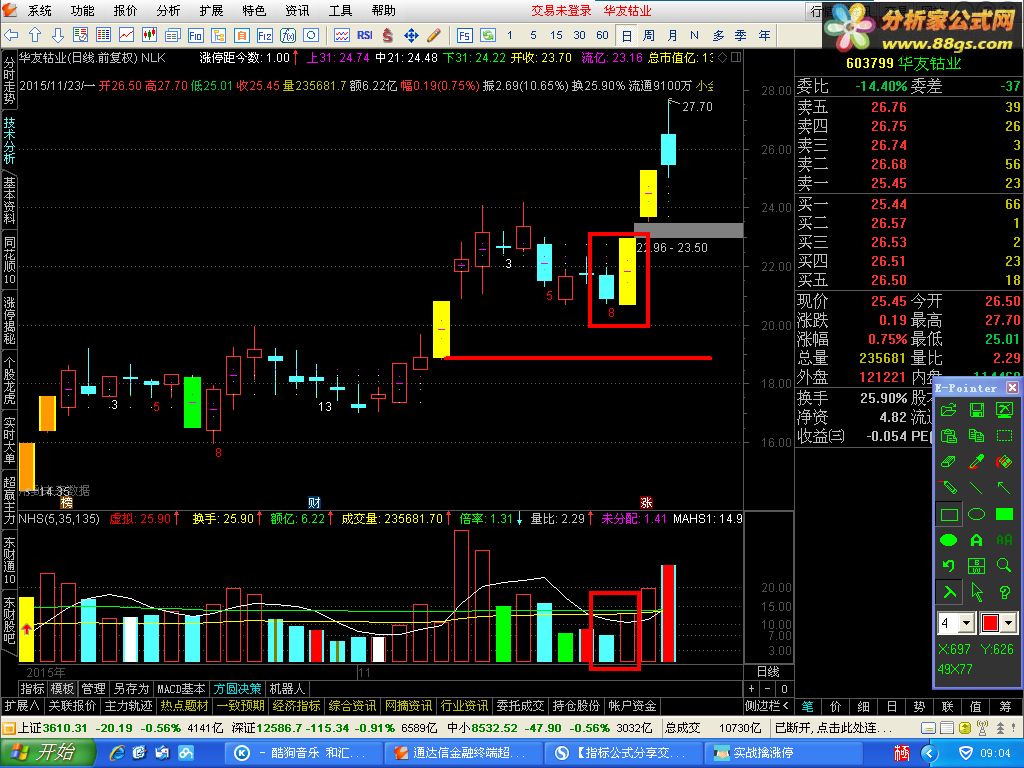Open the candlestick chart toolbar icon
This screenshot has height=768, width=1024.
[150, 35]
